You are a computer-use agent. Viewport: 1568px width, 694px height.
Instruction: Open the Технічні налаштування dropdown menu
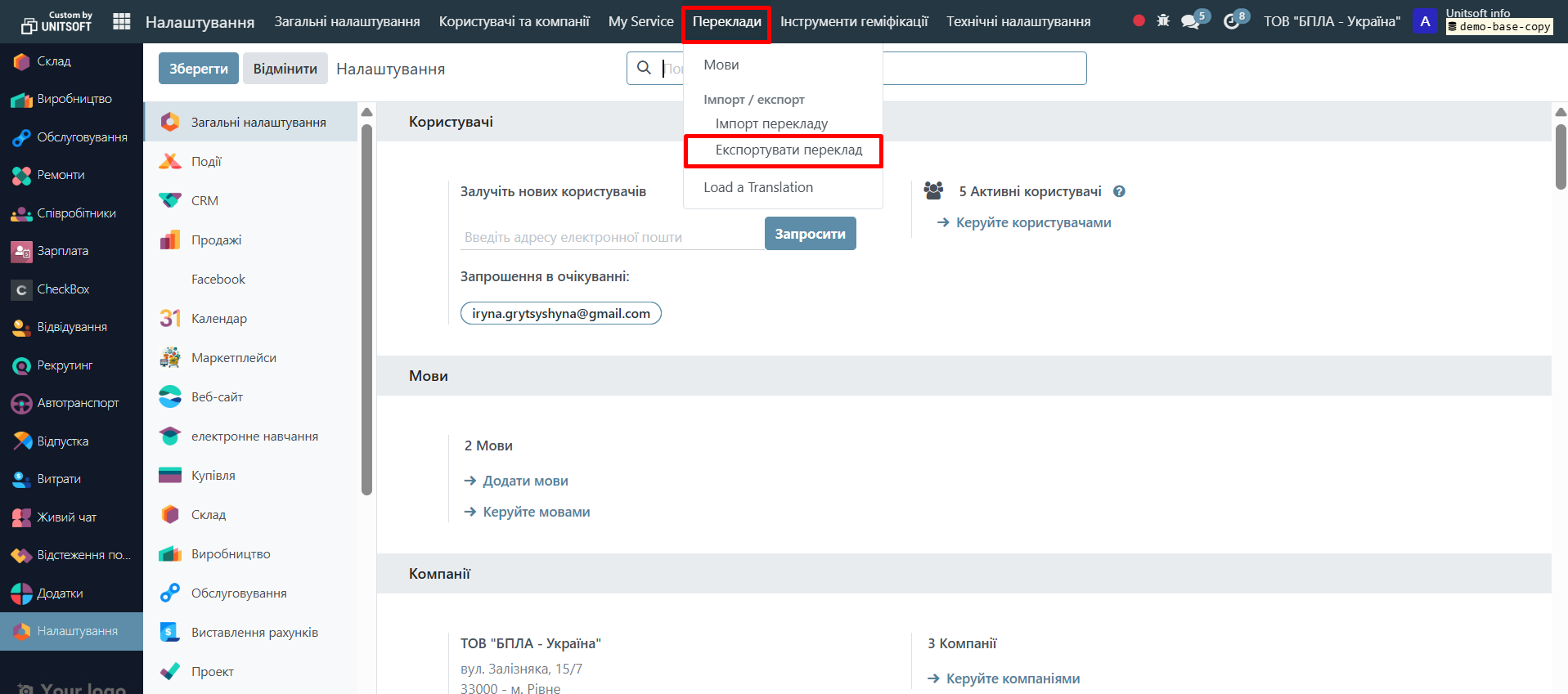pyautogui.click(x=1018, y=21)
